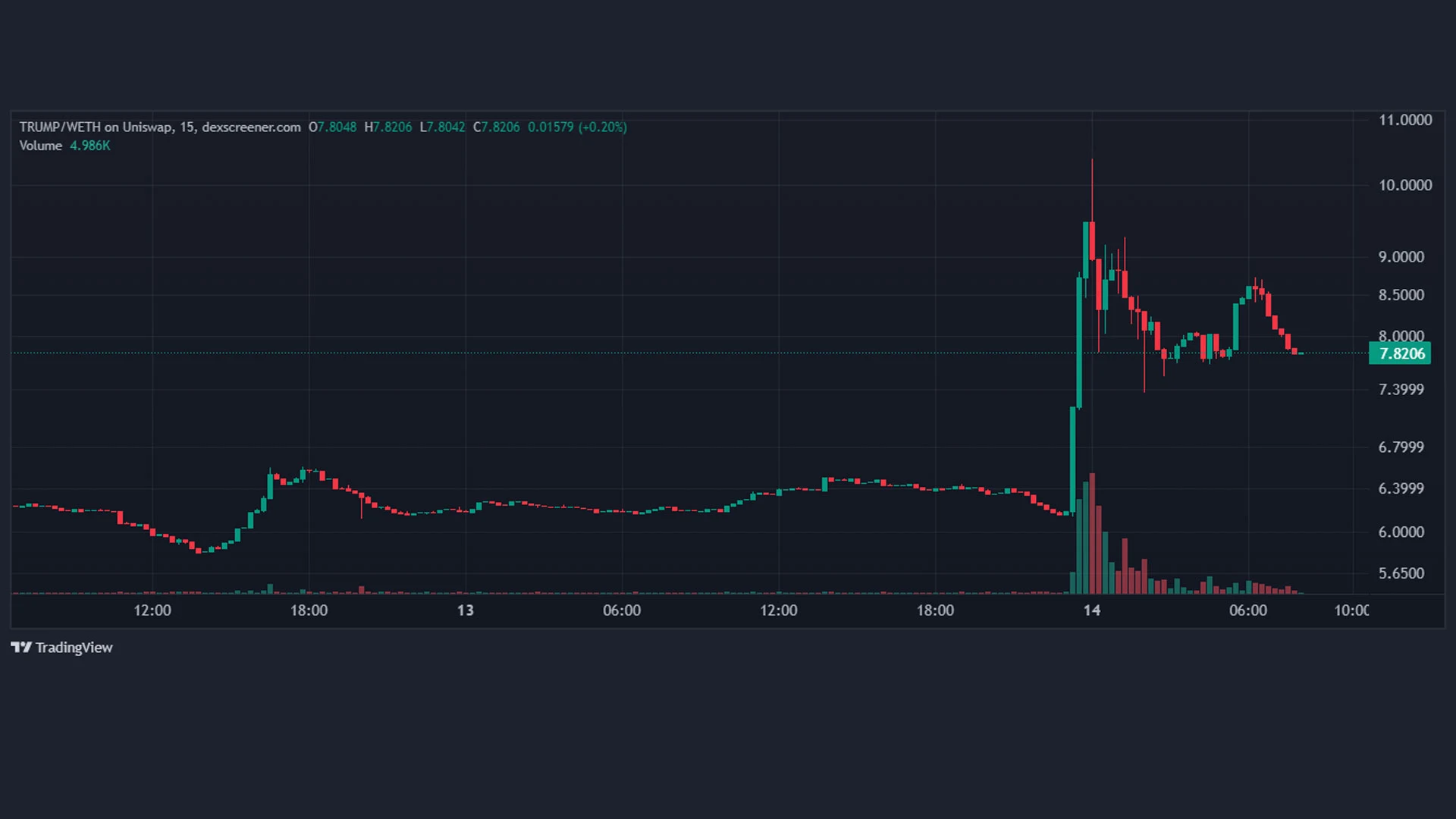Click the date label 14 on time axis

[x=1091, y=610]
